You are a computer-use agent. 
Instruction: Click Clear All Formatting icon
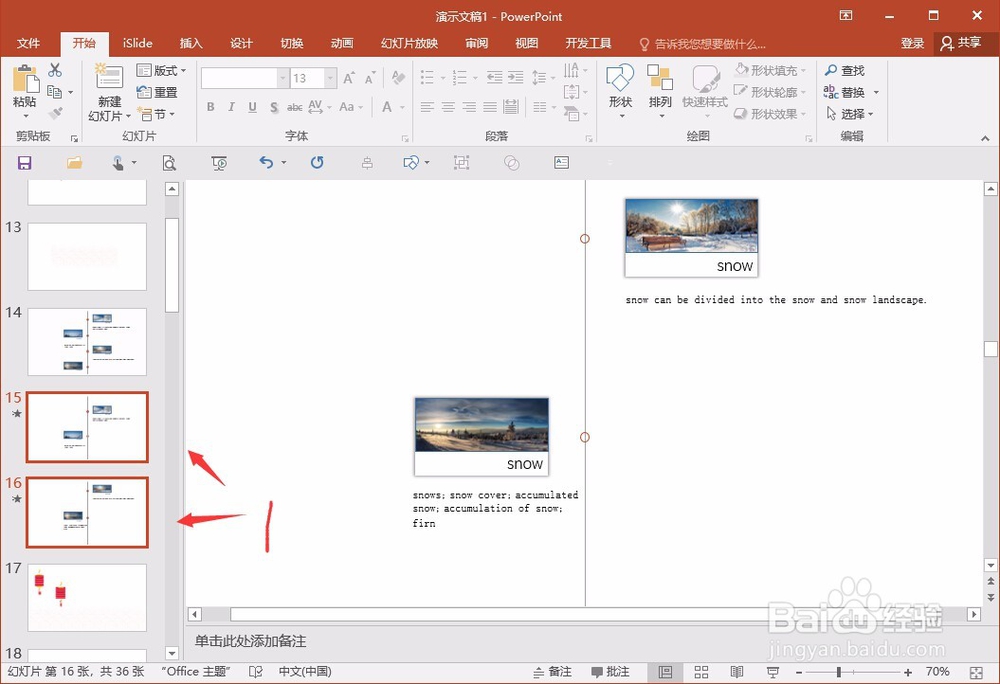399,78
